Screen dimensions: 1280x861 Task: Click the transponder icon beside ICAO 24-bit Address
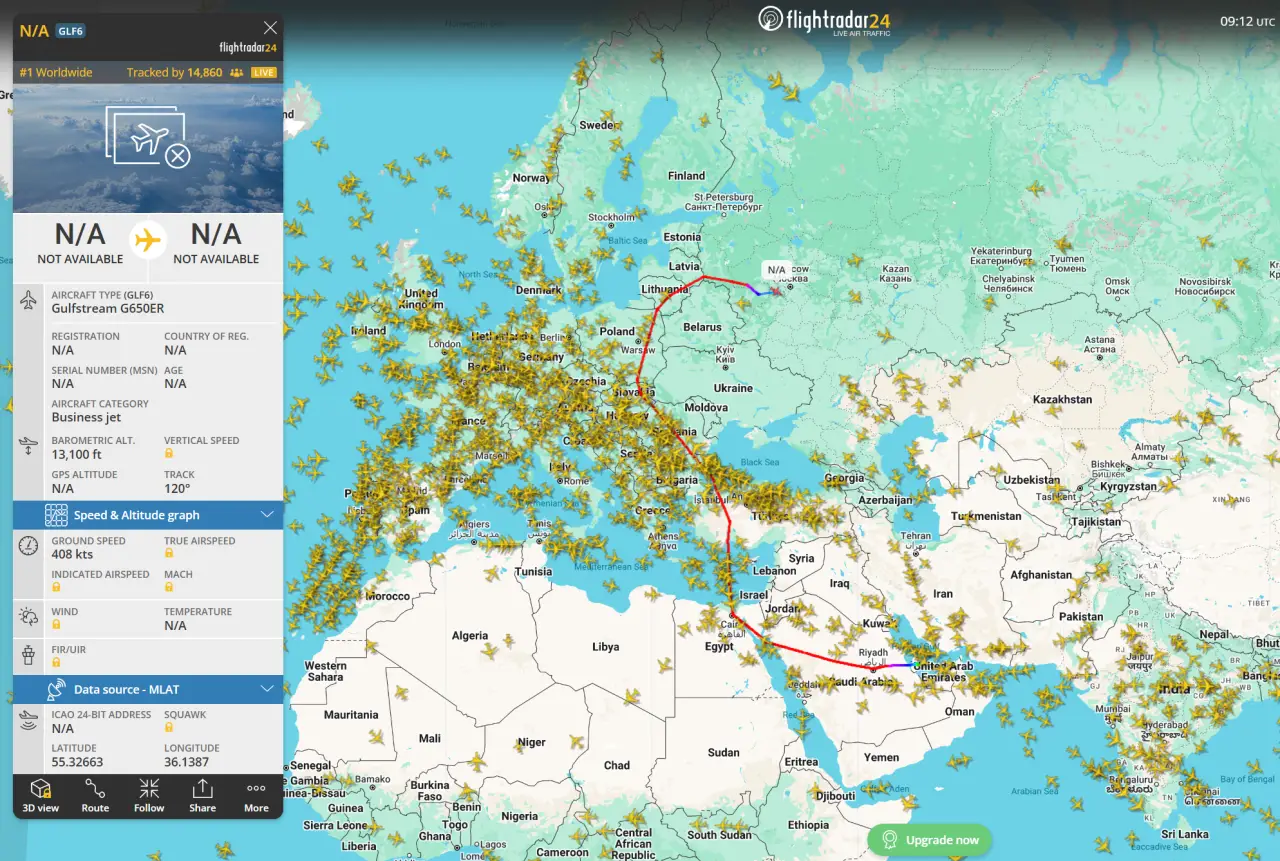[29, 721]
